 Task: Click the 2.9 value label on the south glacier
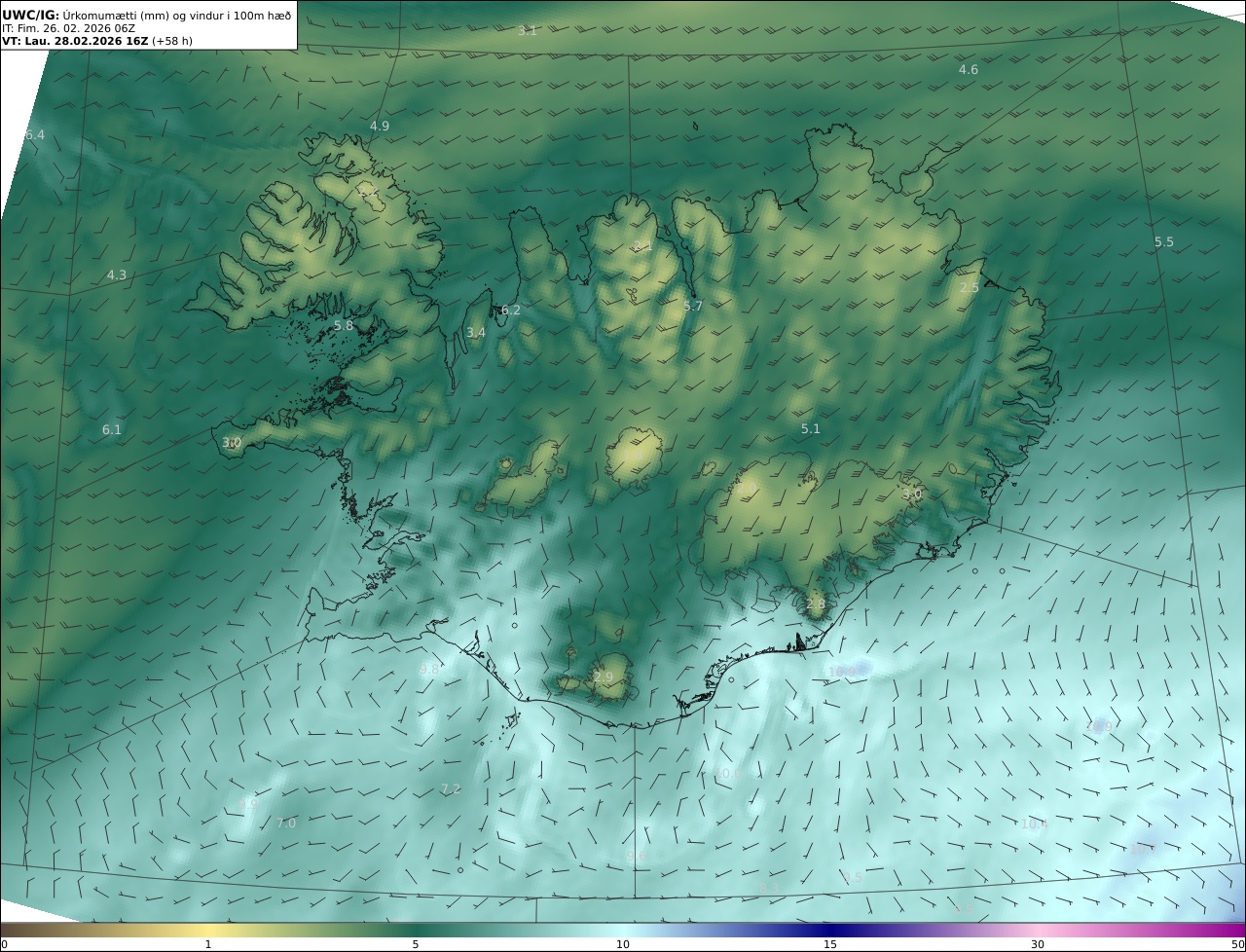604,677
